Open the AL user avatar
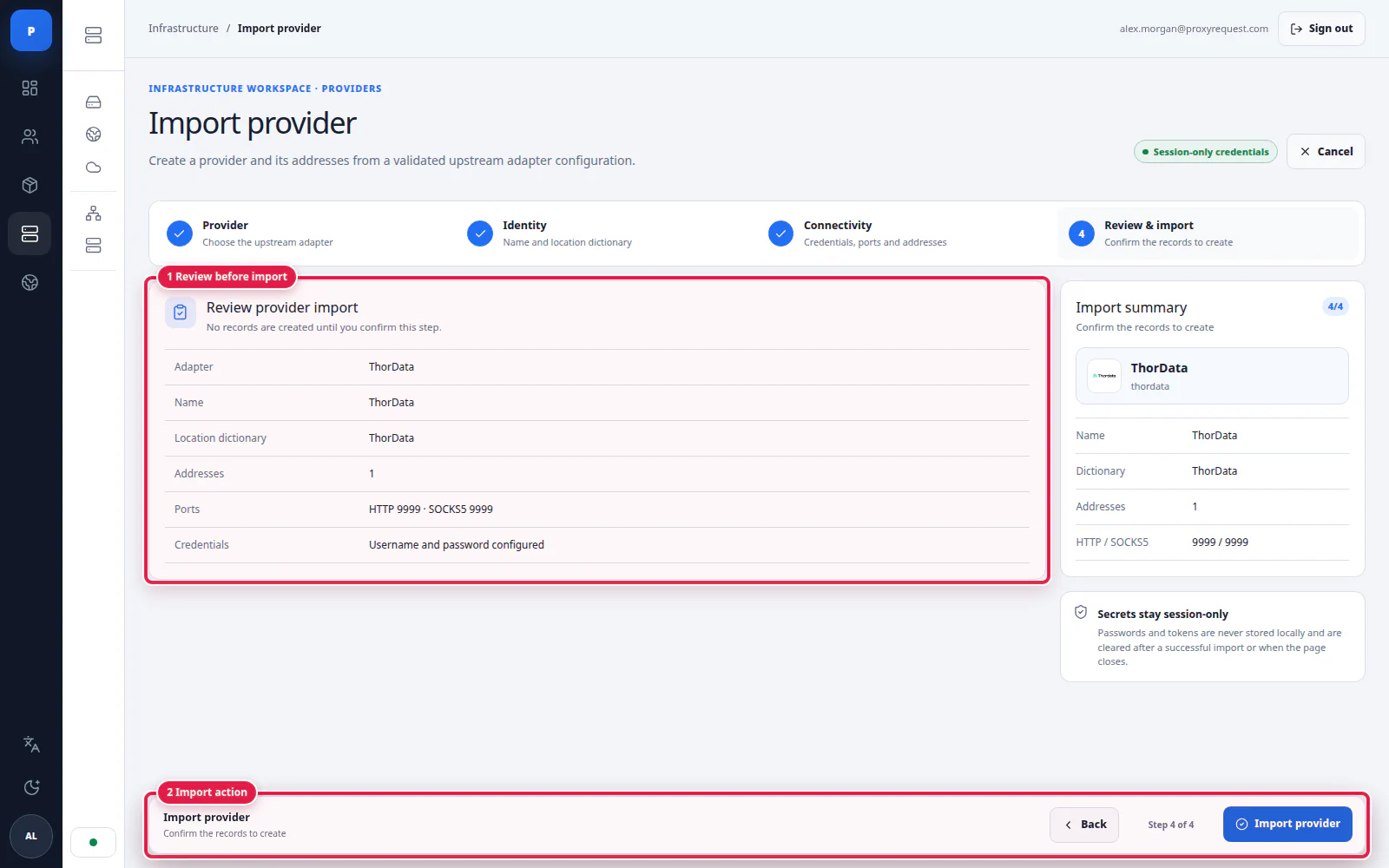The width and height of the screenshot is (1389, 868). coord(31,837)
